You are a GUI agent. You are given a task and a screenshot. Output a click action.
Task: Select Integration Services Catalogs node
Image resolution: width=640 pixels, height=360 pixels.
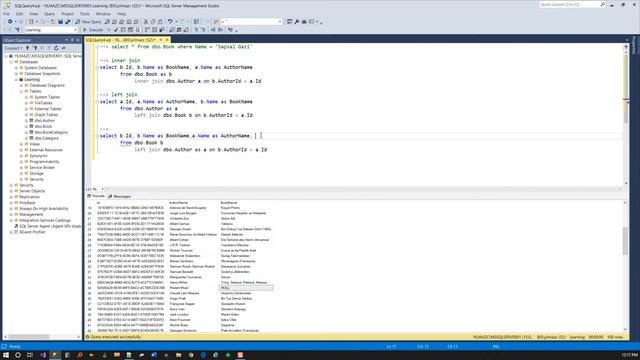(45, 220)
